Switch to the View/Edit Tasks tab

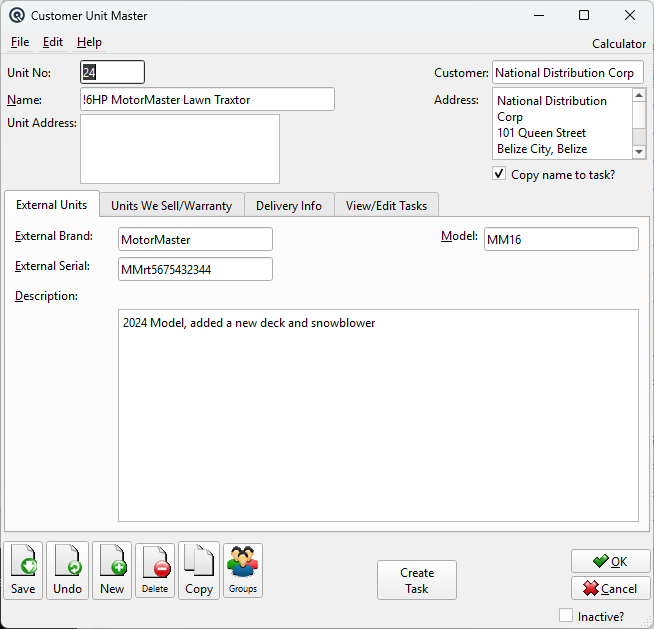tap(386, 206)
